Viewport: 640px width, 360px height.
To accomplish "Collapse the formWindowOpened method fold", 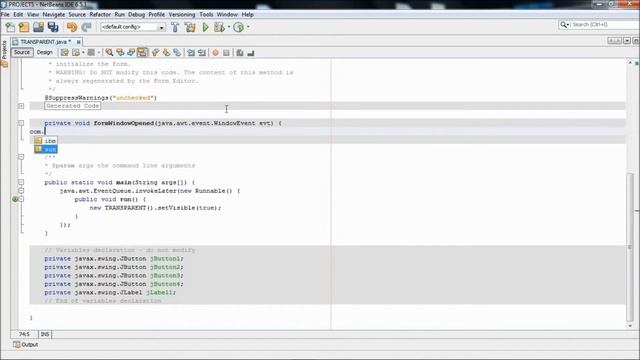I will point(21,123).
